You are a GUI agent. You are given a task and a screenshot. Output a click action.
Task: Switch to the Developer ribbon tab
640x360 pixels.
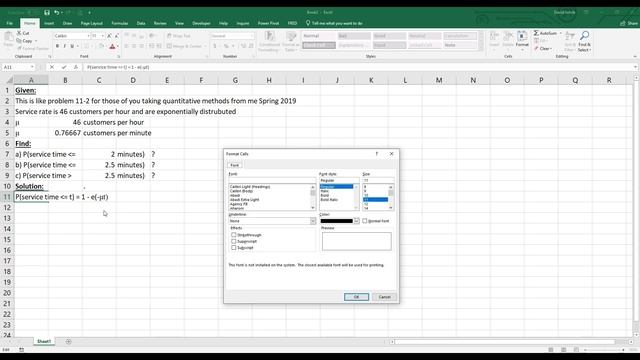tap(201, 23)
